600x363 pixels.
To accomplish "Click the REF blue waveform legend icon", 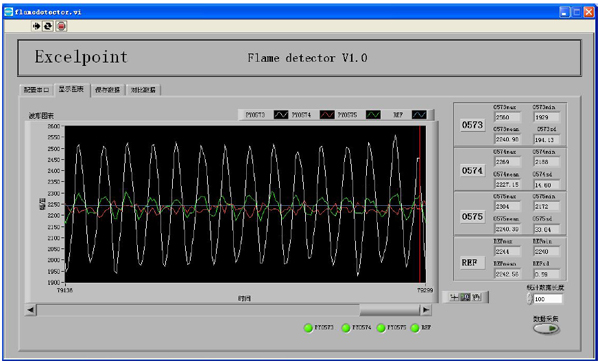I will point(419,114).
